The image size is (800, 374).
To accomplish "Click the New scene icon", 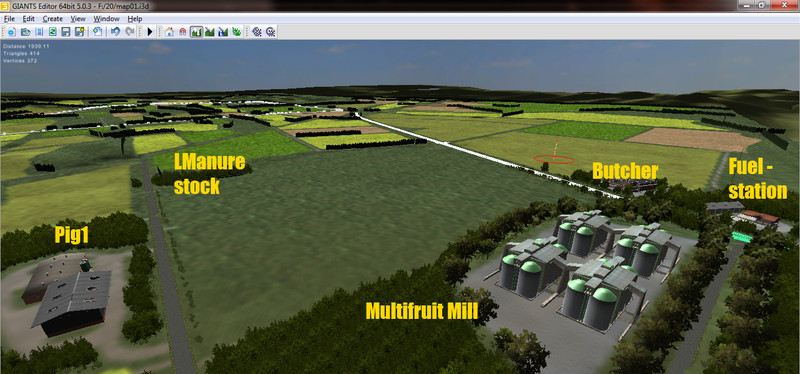I will pos(11,32).
